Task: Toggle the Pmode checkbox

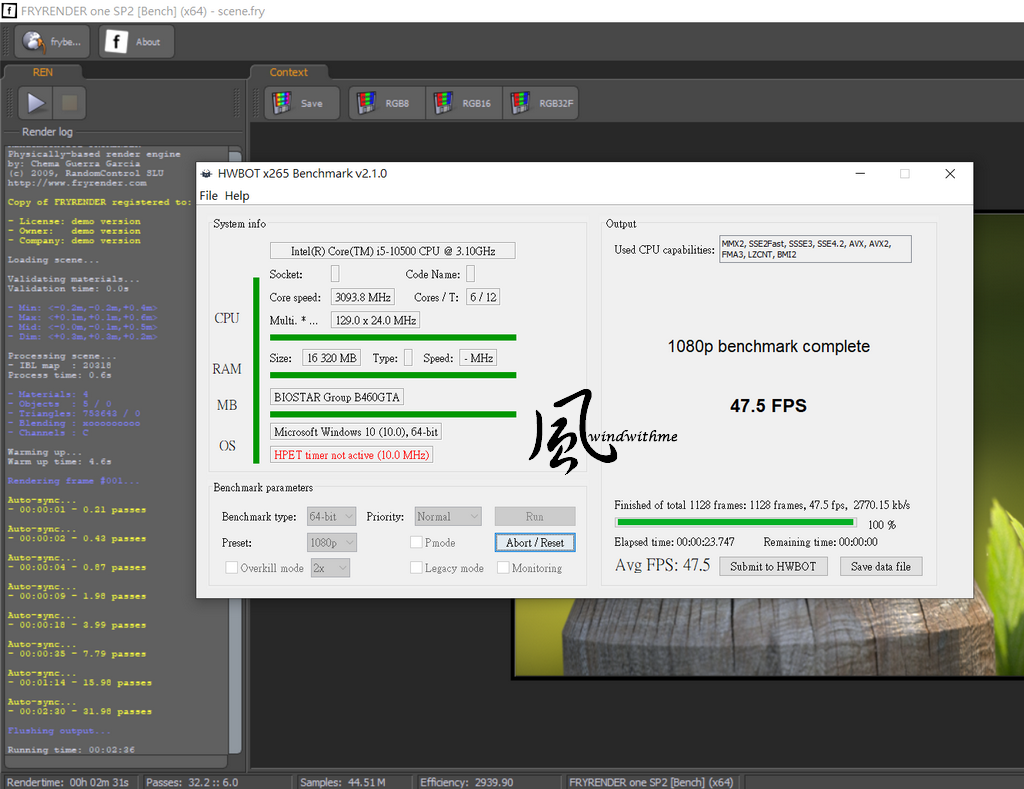Action: pos(416,542)
